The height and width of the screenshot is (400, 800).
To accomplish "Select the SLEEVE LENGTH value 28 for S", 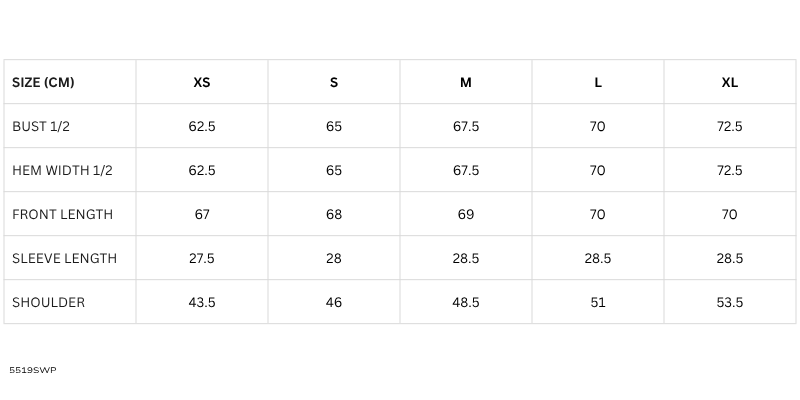I will point(334,258).
